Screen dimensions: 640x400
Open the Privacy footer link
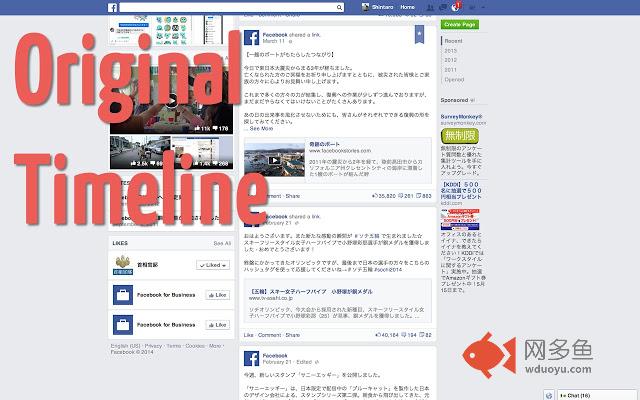coord(153,346)
